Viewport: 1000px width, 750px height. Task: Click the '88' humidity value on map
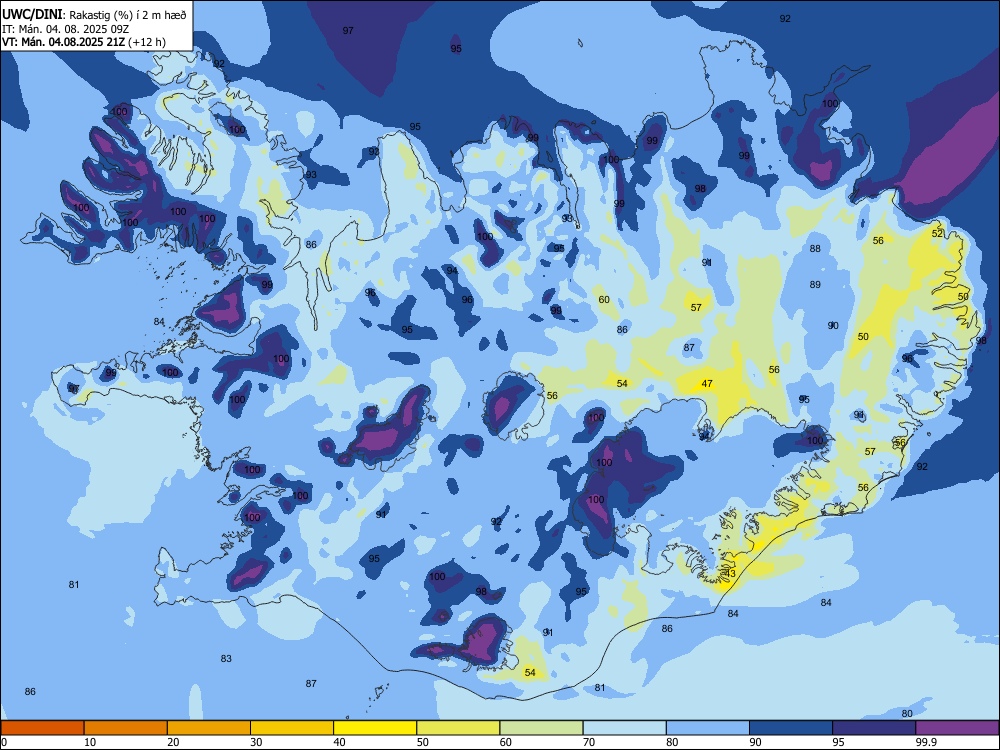tap(815, 249)
